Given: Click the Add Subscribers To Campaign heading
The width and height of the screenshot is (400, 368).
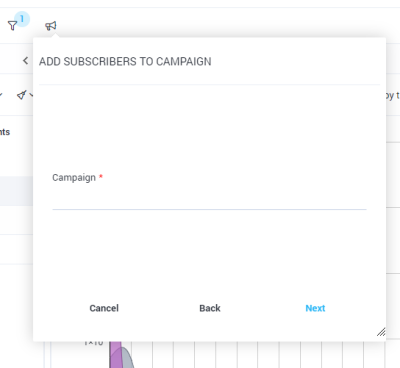Looking at the screenshot, I should 125,62.
